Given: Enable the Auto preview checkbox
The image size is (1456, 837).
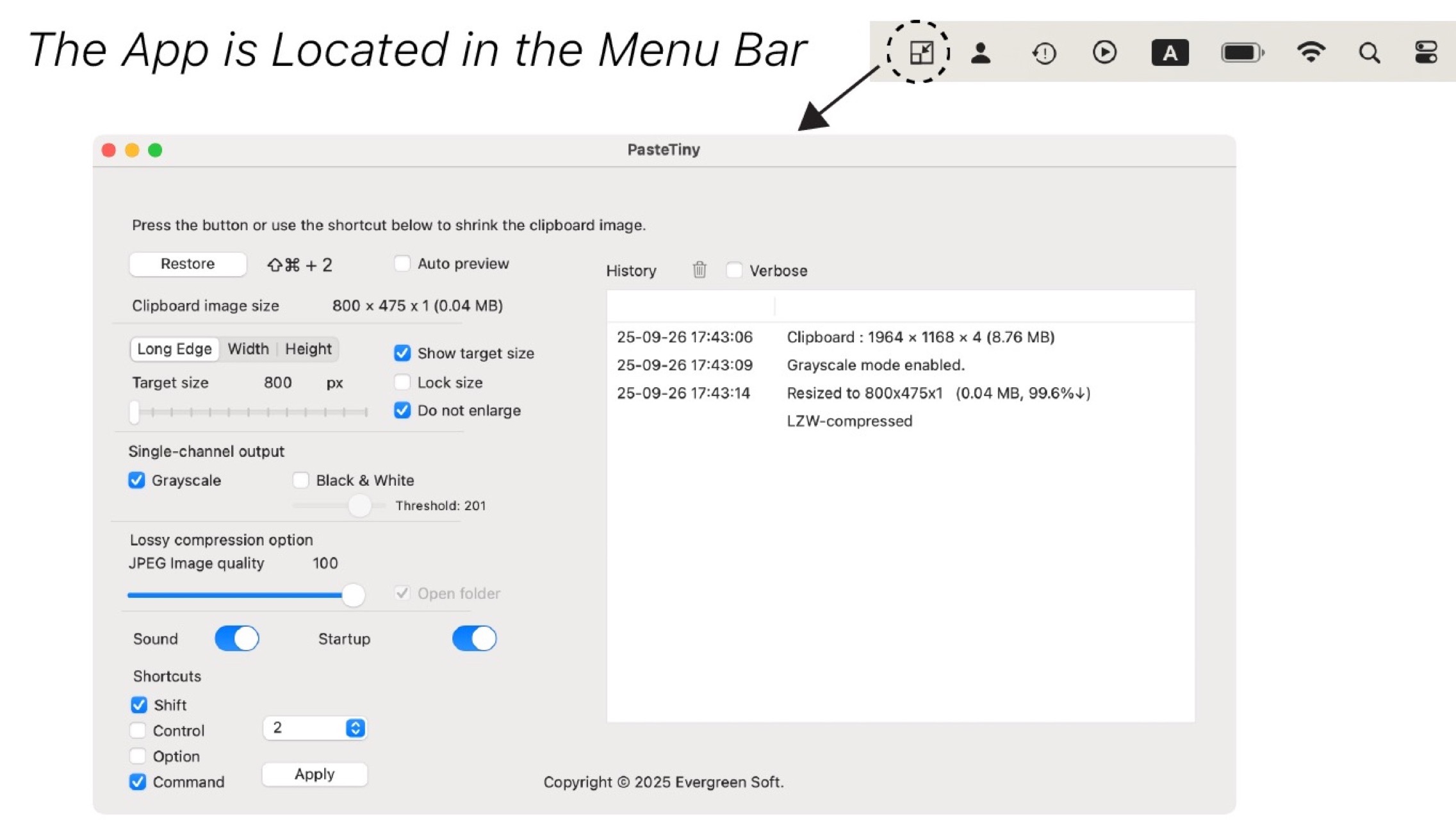Looking at the screenshot, I should coord(402,263).
